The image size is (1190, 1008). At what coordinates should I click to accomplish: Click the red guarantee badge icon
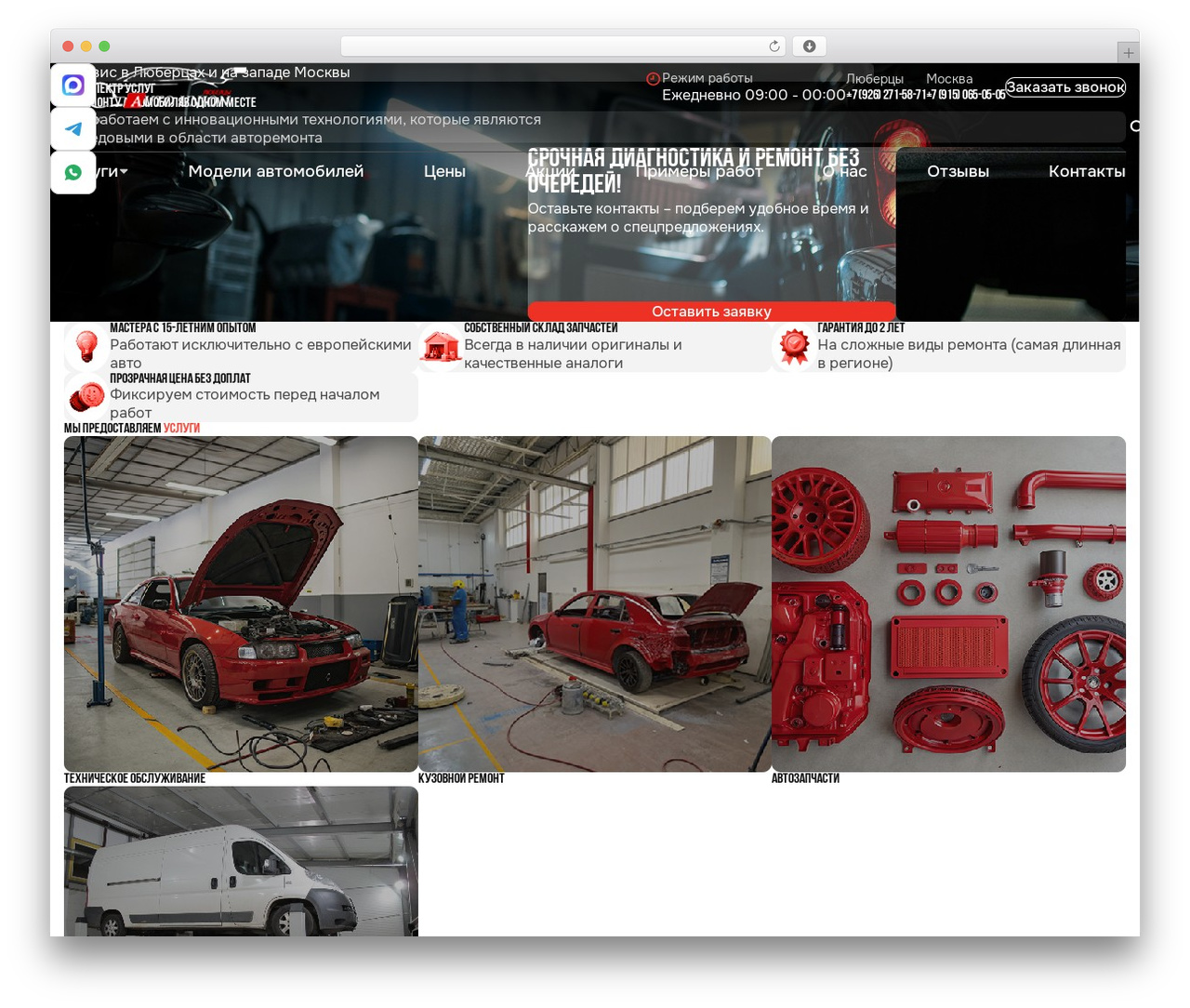(794, 346)
